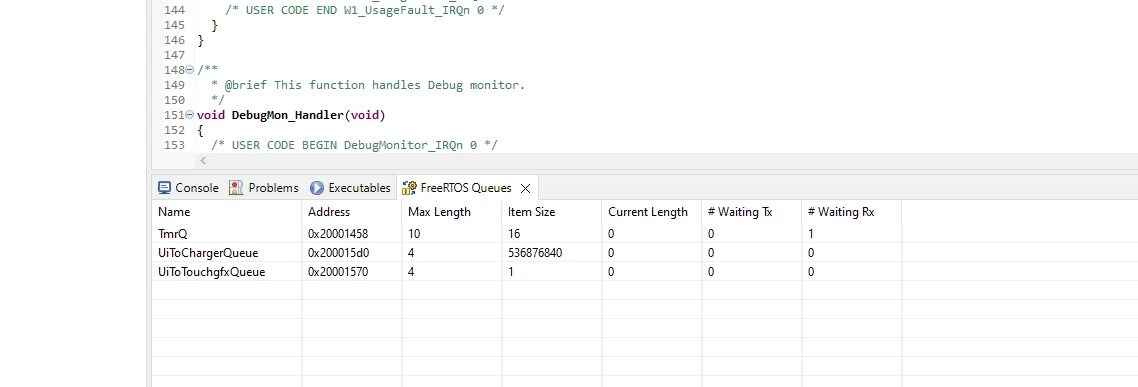Click the Executables tab icon
The height and width of the screenshot is (387, 1138).
click(x=317, y=188)
